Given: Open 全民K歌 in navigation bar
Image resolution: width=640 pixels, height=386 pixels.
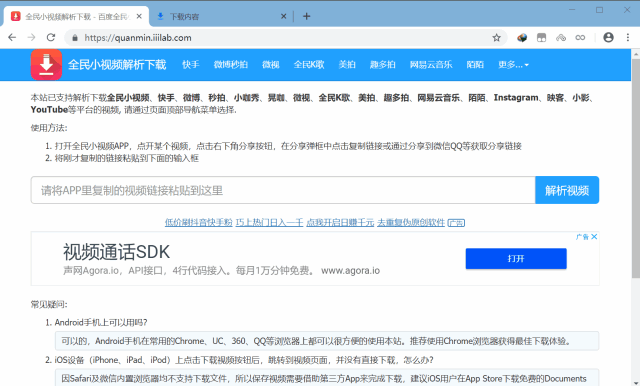Looking at the screenshot, I should click(309, 64).
